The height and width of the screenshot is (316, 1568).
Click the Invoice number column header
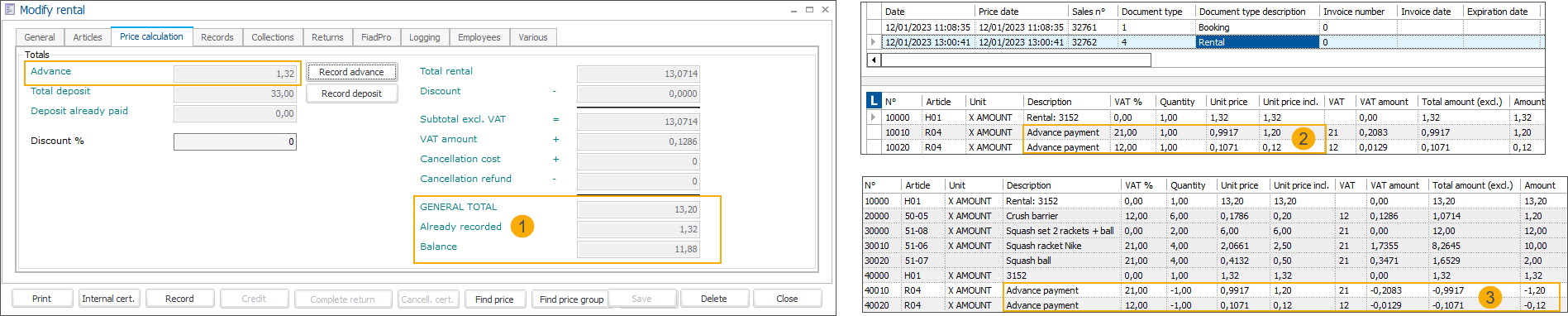(1358, 12)
